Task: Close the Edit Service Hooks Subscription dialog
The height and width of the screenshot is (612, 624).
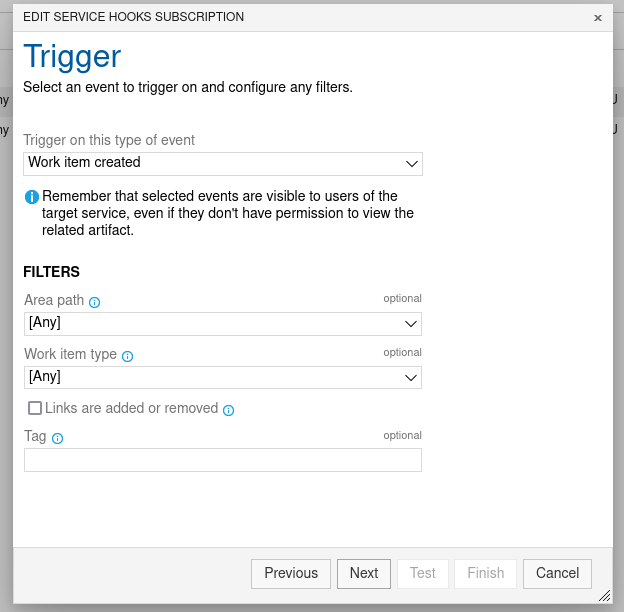Action: (598, 18)
